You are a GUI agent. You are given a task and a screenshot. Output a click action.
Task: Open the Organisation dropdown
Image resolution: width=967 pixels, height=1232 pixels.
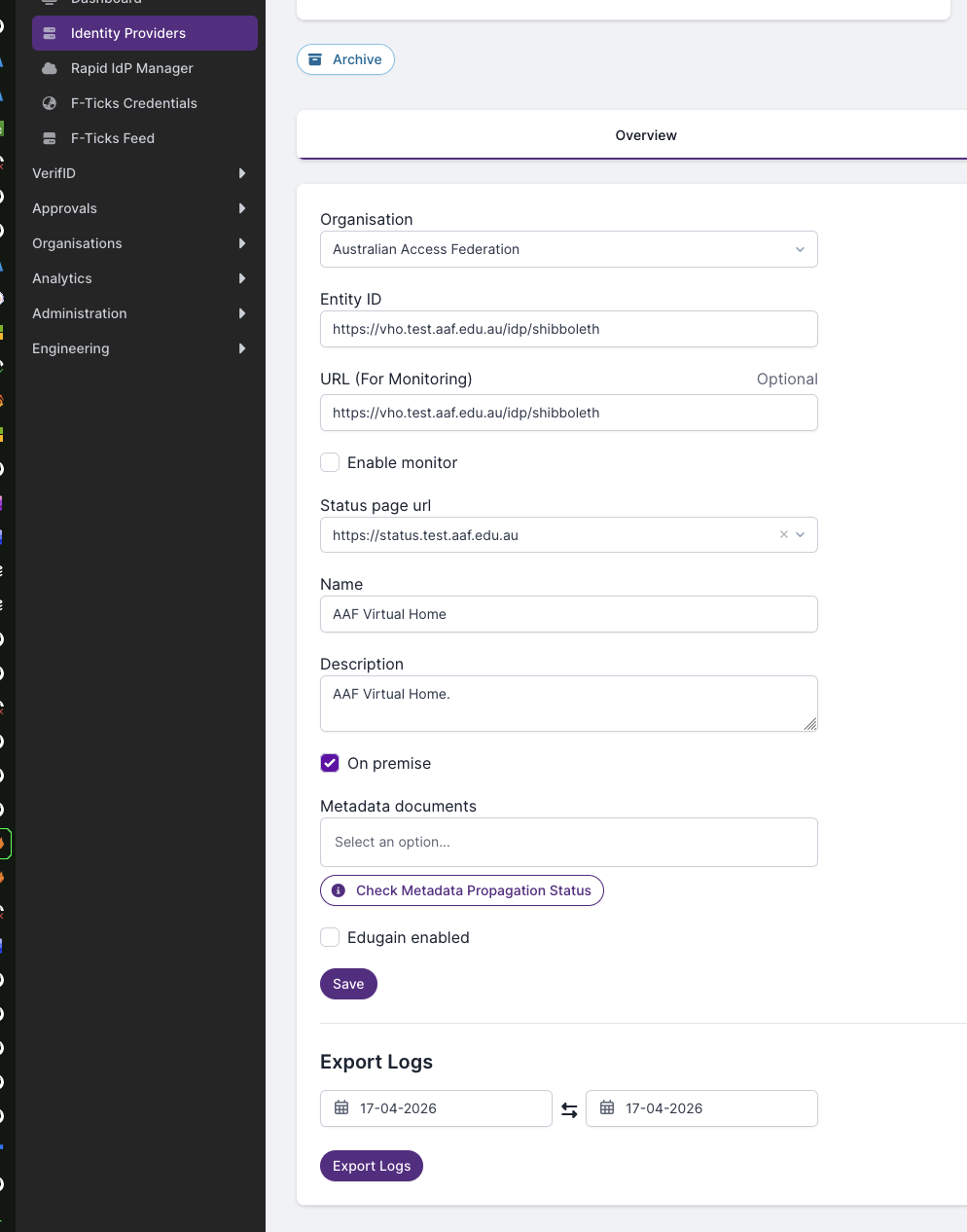point(800,249)
